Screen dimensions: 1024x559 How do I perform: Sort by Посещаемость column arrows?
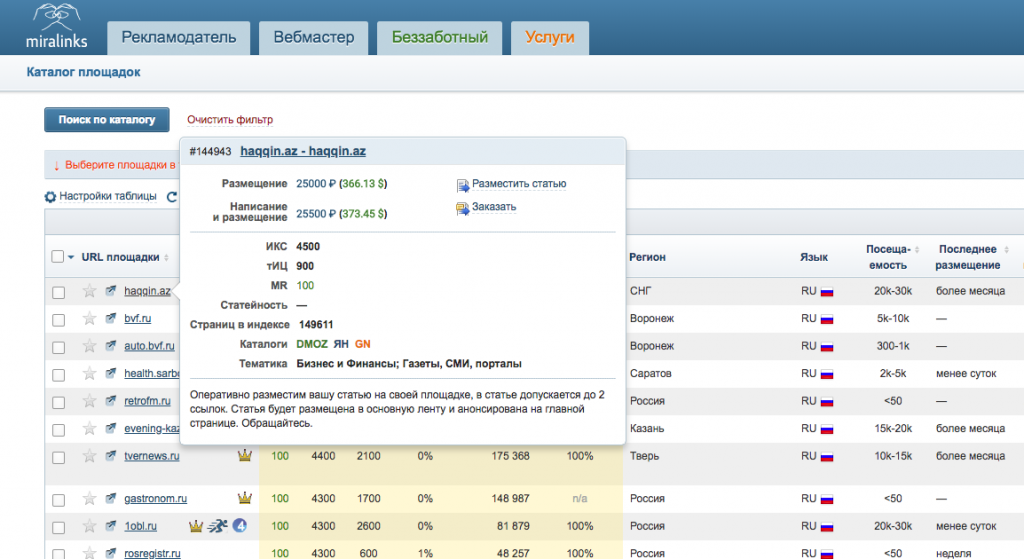coord(917,249)
